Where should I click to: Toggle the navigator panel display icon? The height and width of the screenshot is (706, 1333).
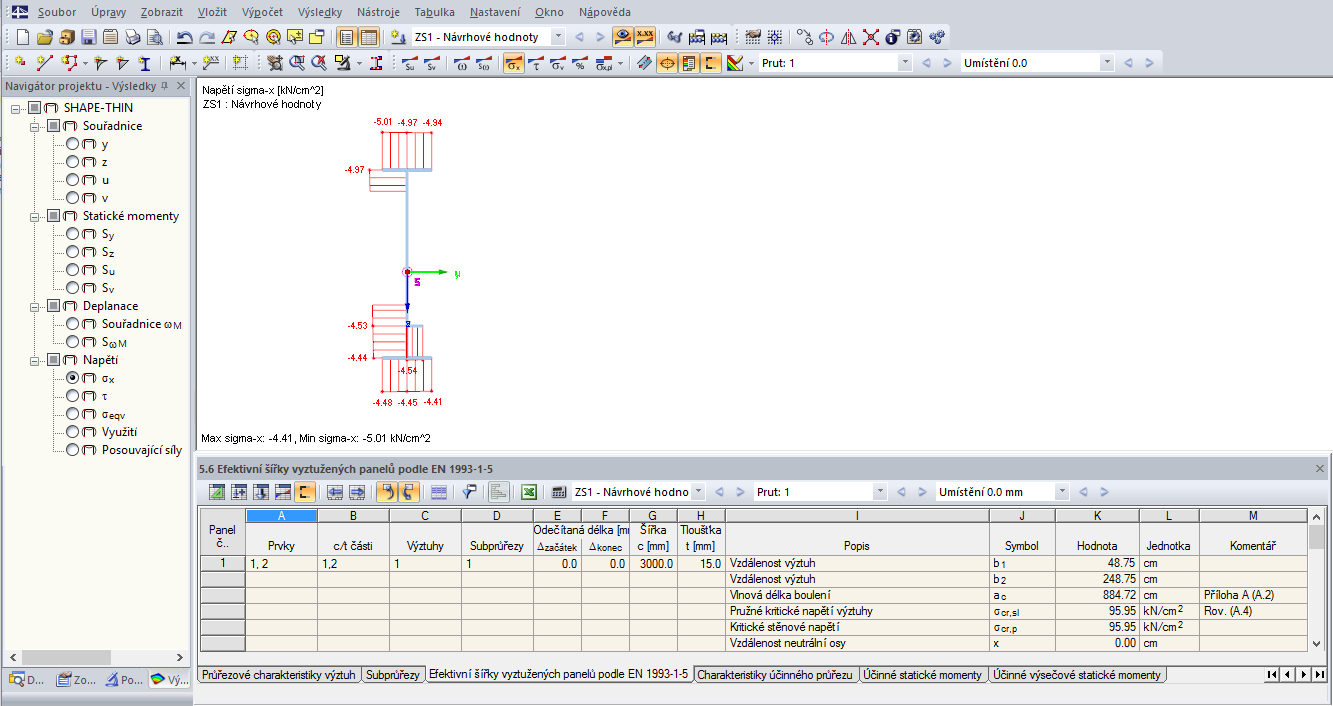(346, 37)
